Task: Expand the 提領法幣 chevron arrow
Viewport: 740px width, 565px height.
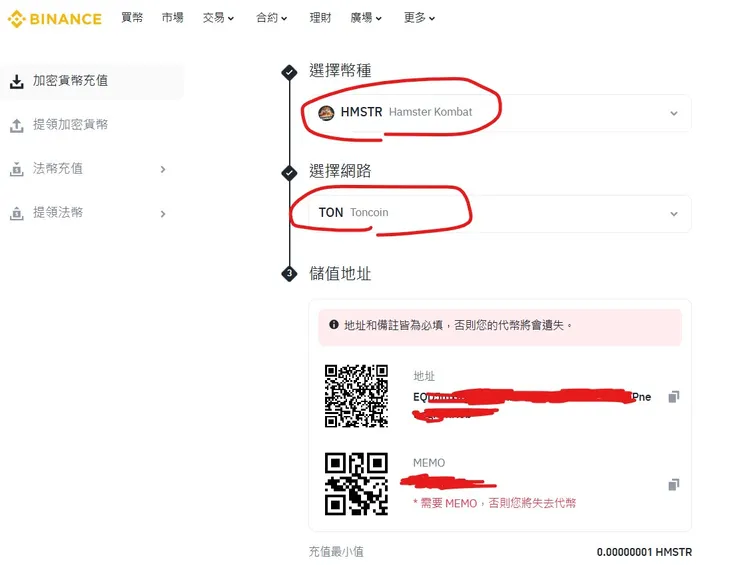Action: pos(163,214)
